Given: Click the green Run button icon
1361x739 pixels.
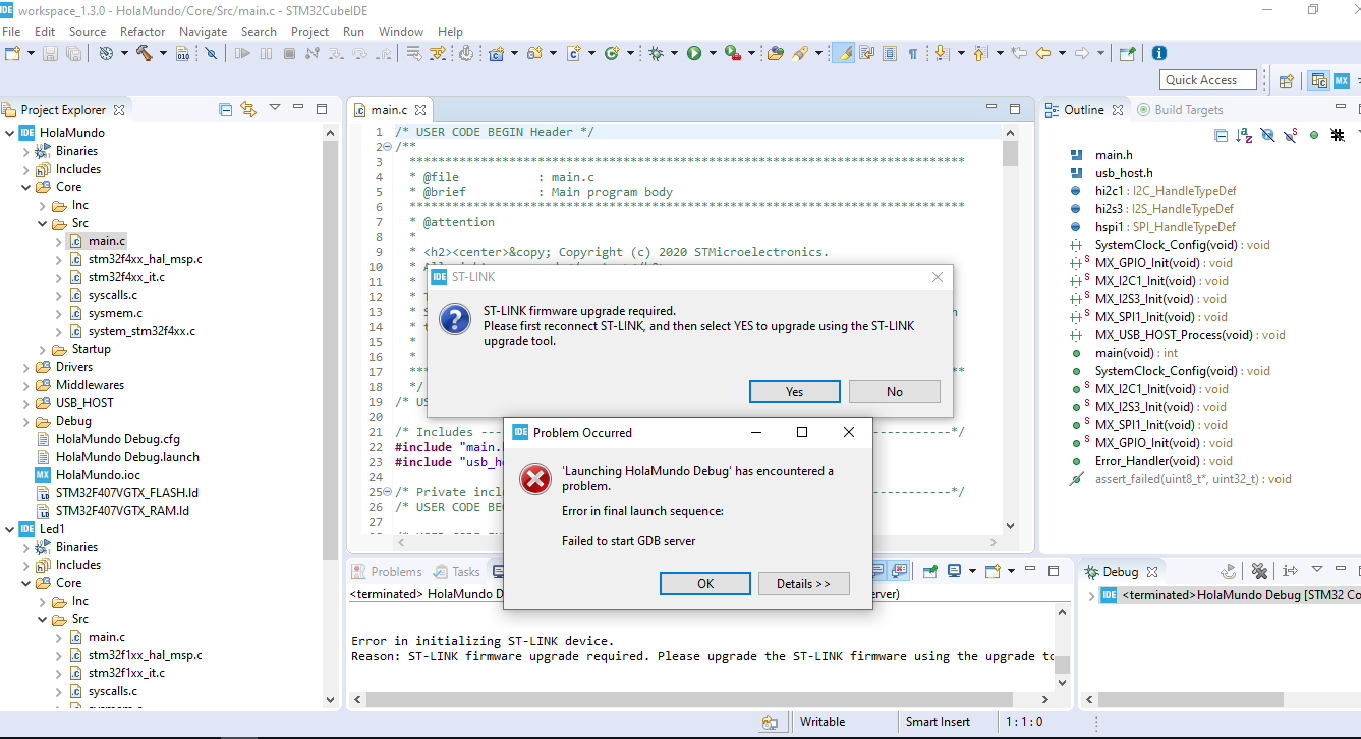Looking at the screenshot, I should (x=694, y=53).
